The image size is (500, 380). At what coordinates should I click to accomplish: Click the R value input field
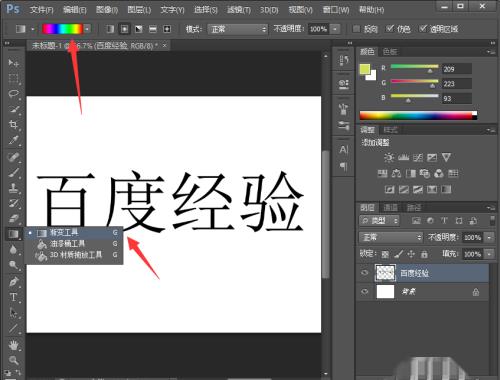[457, 69]
